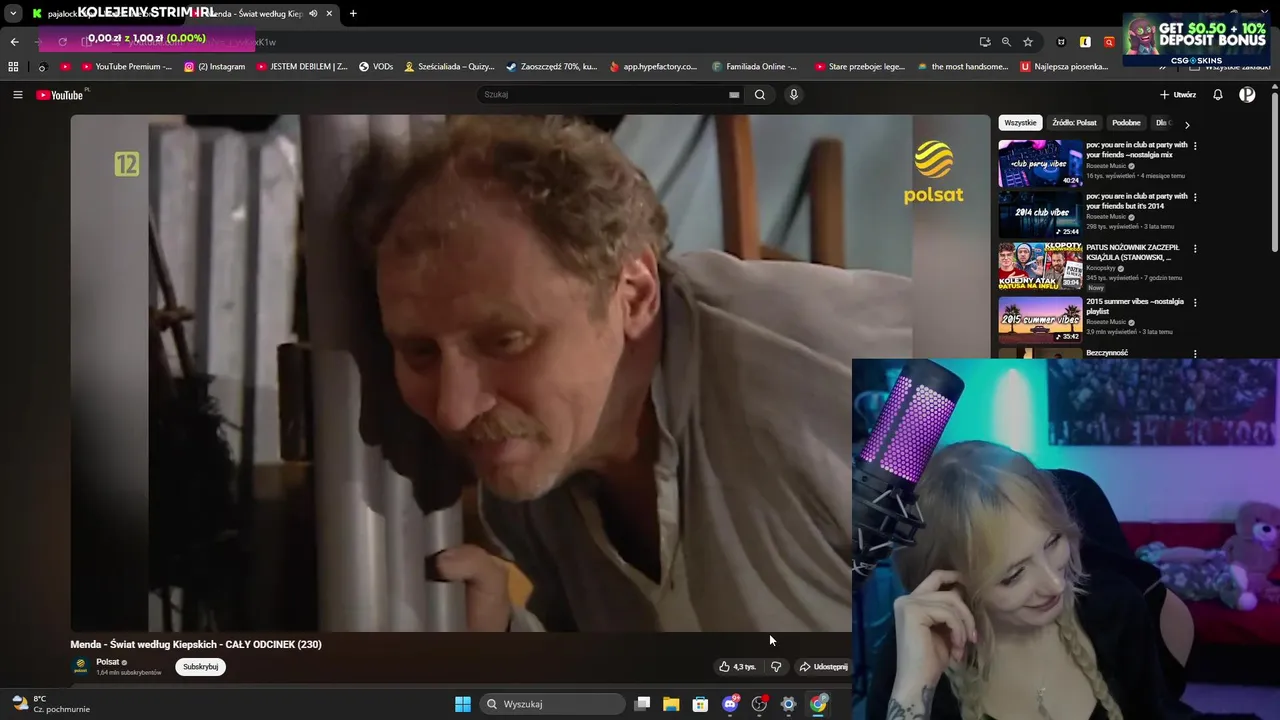Open the Instagram bookmark

click(214, 67)
